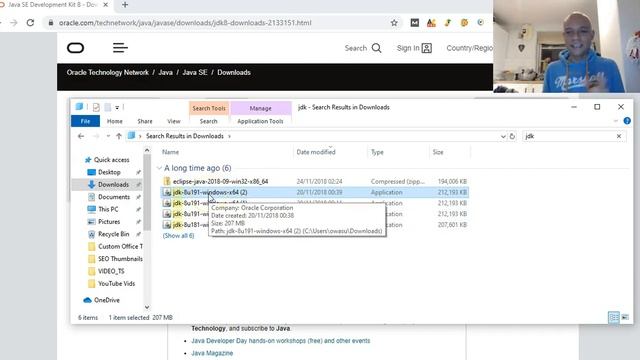Image resolution: width=640 pixels, height=360 pixels.
Task: Open the Oracle hamburger menu
Action: pos(120,48)
